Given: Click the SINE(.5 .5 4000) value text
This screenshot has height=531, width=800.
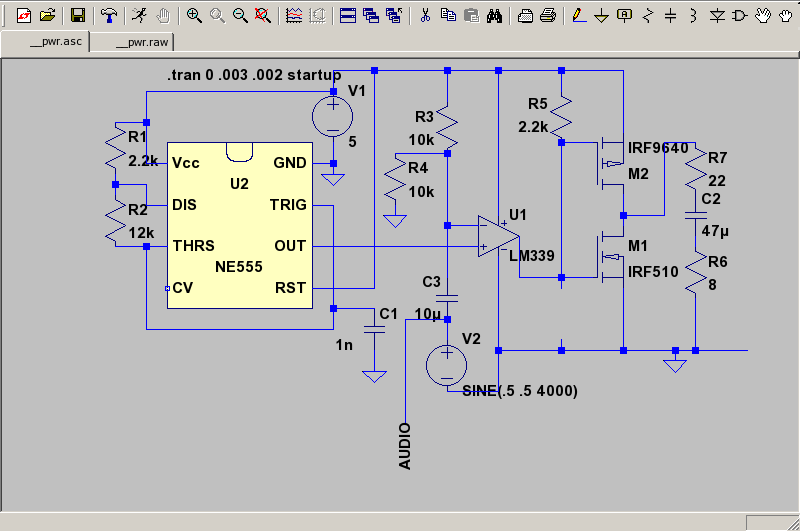Looking at the screenshot, I should (x=519, y=391).
